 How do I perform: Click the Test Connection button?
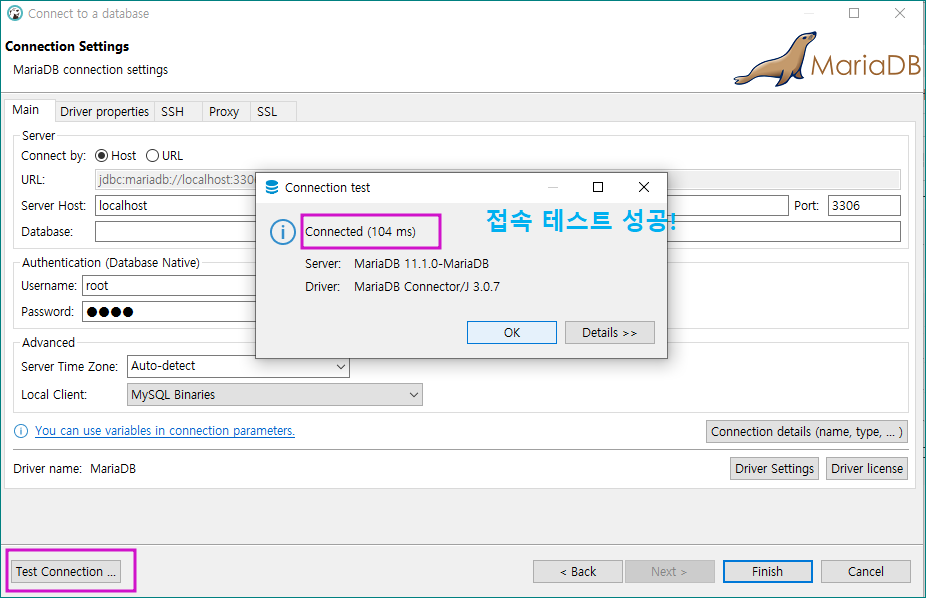coord(66,571)
